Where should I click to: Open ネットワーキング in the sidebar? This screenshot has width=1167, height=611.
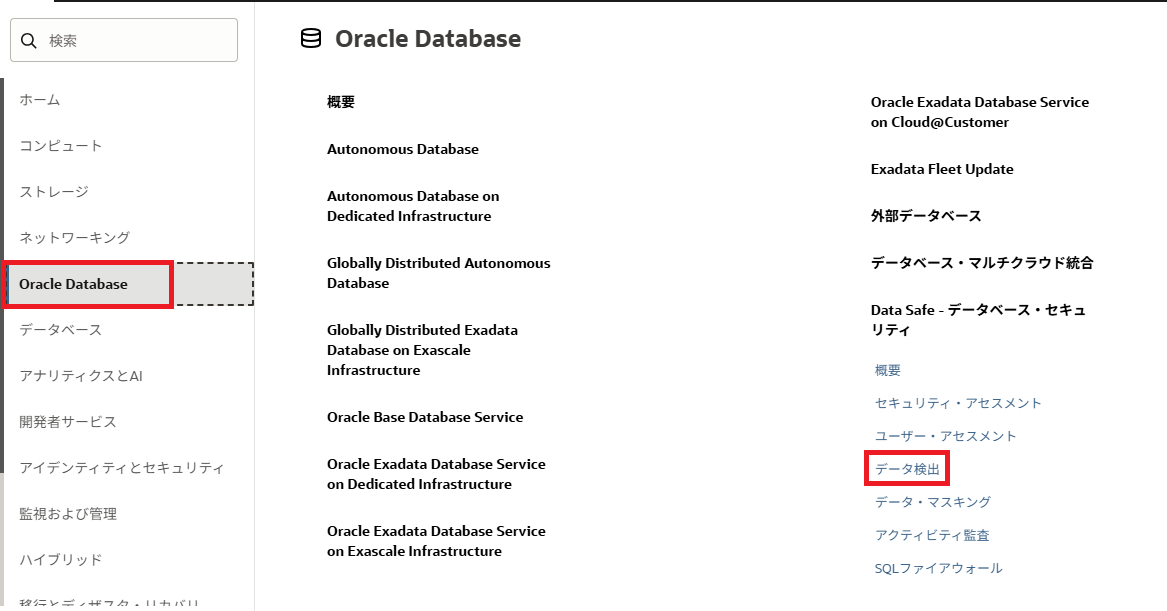point(74,238)
